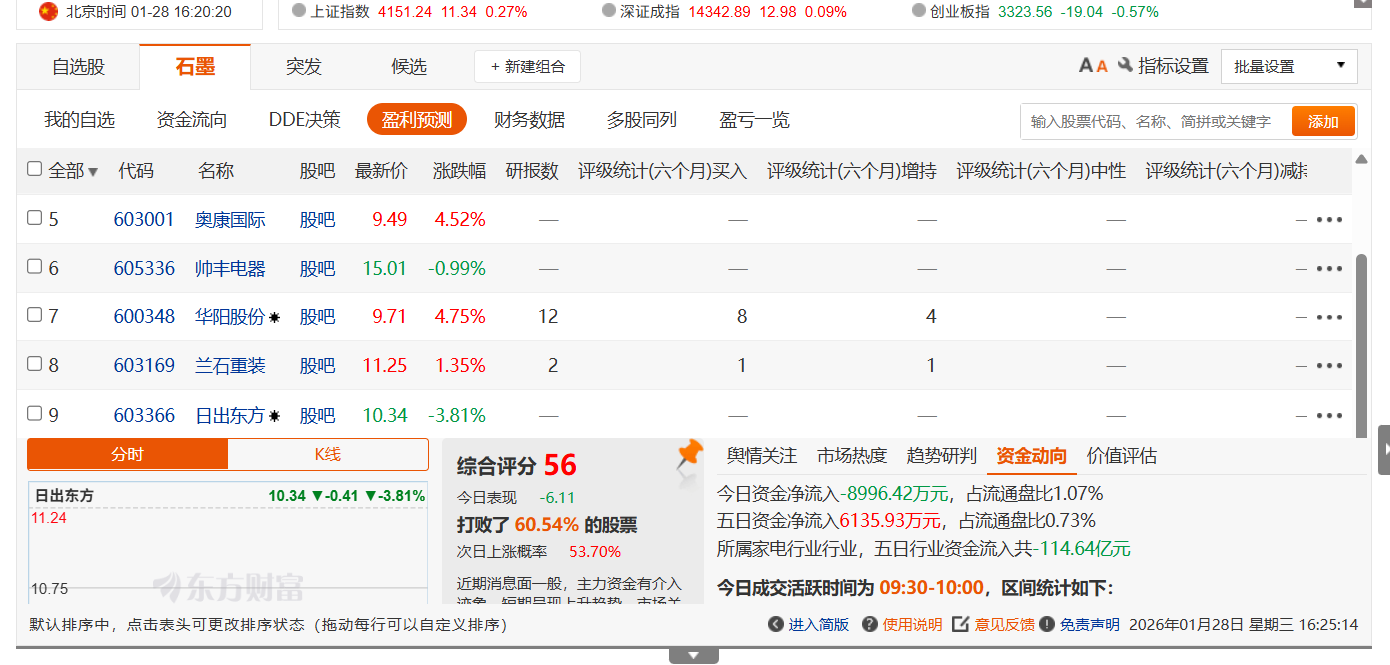This screenshot has width=1390, height=665.
Task: Click the 进入简版 link
Action: [819, 625]
